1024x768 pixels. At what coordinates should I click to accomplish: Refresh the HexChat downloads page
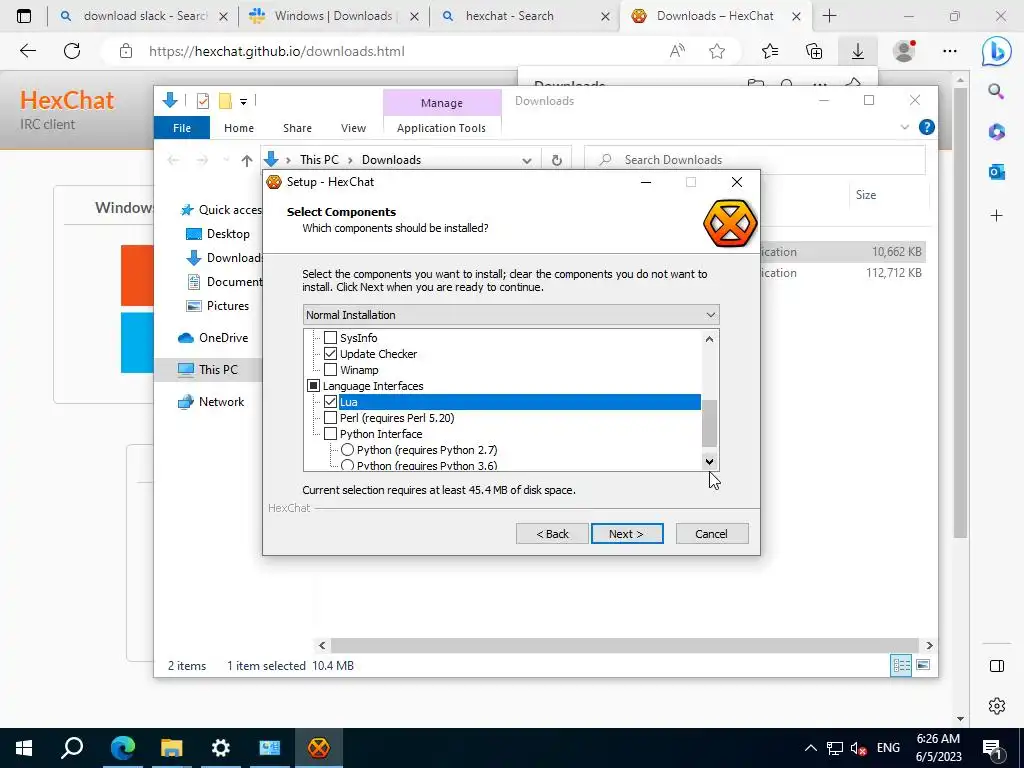click(72, 51)
